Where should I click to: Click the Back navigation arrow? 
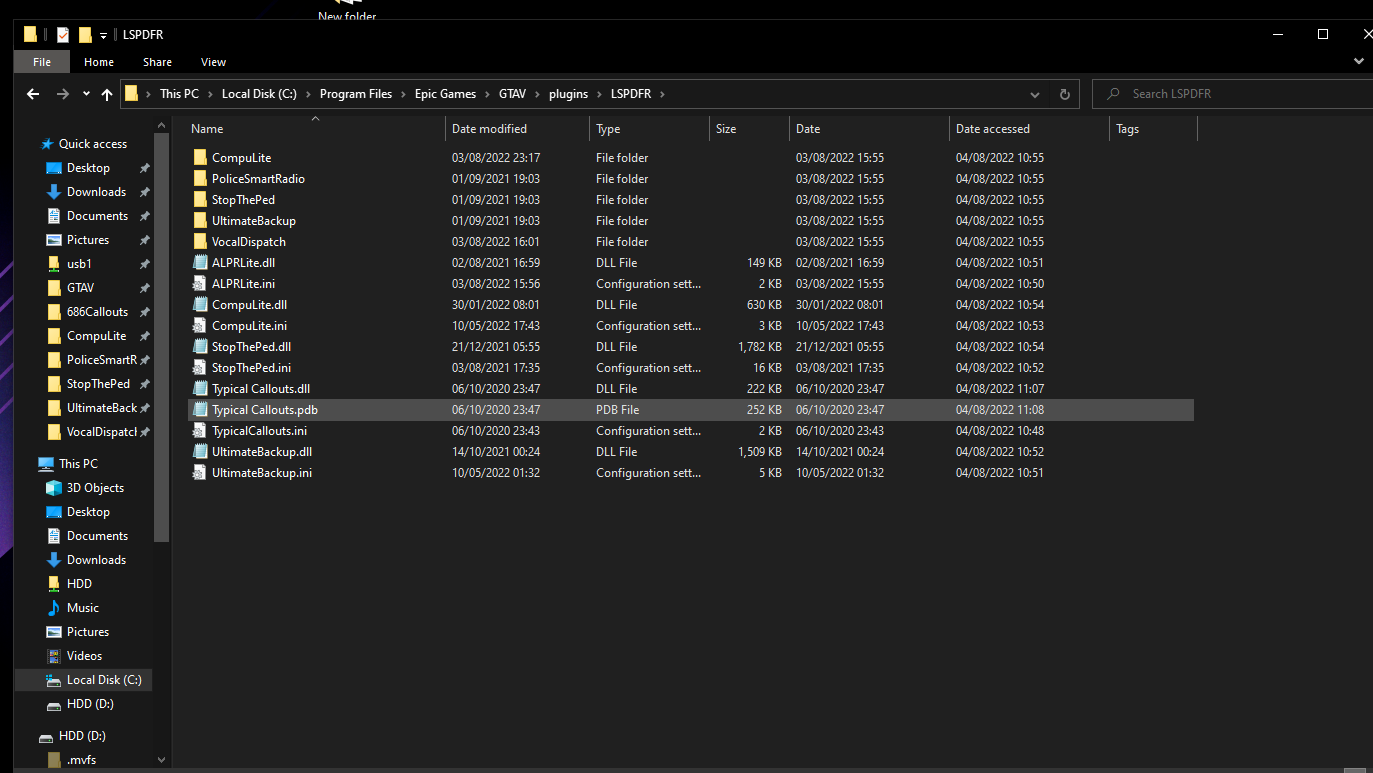coord(33,94)
